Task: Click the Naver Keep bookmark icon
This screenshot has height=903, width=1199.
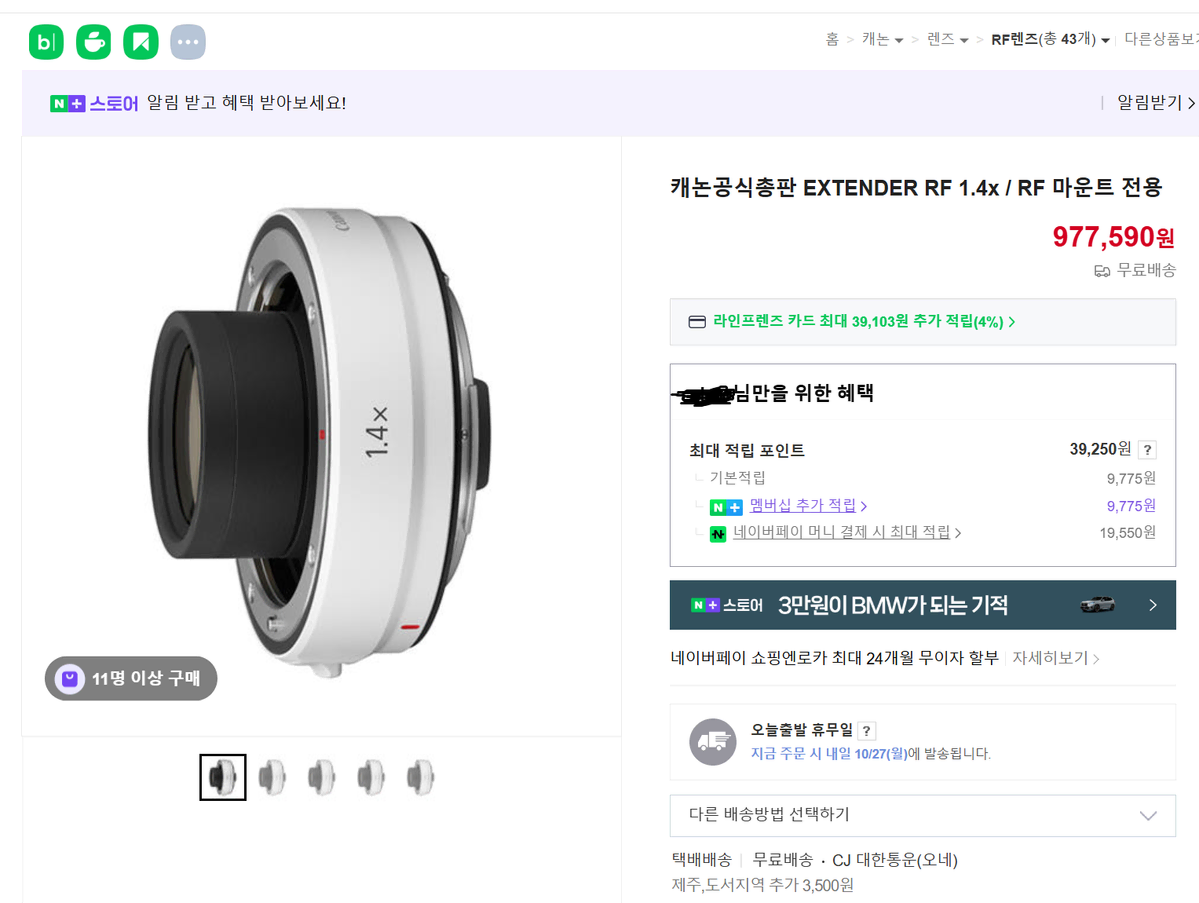Action: click(x=141, y=42)
